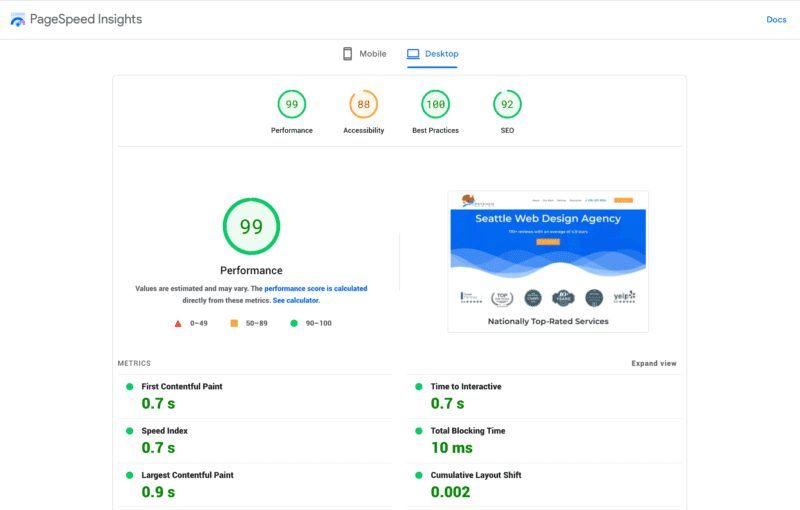Click the red triangle 0–49 legend marker

(x=178, y=324)
